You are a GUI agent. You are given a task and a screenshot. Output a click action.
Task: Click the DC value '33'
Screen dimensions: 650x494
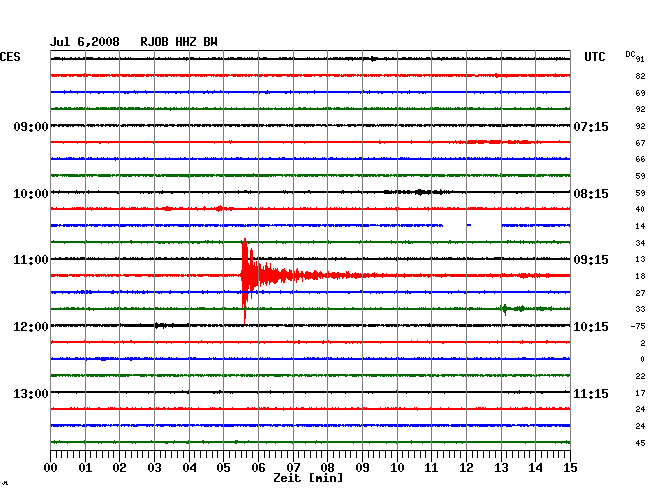click(x=640, y=309)
